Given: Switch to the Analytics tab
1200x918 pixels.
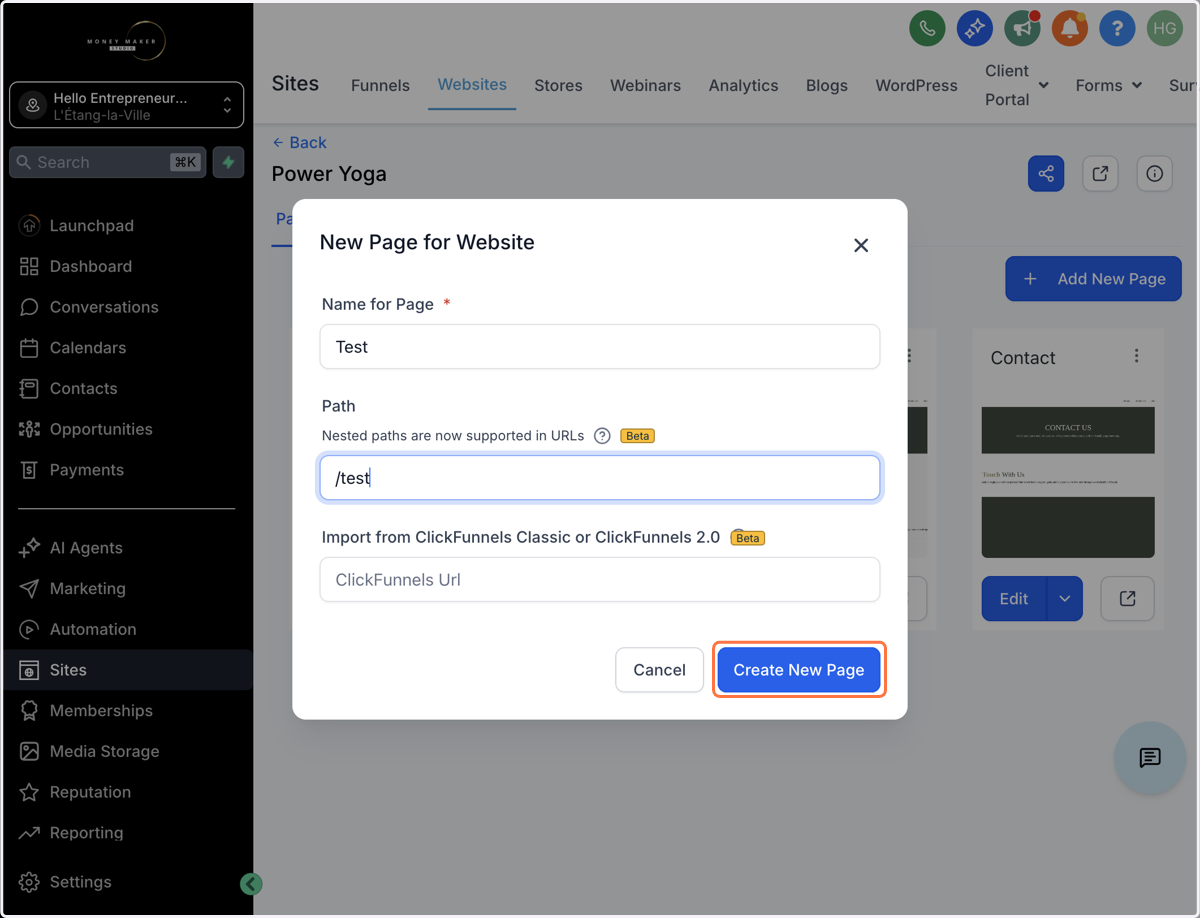Looking at the screenshot, I should pyautogui.click(x=743, y=85).
